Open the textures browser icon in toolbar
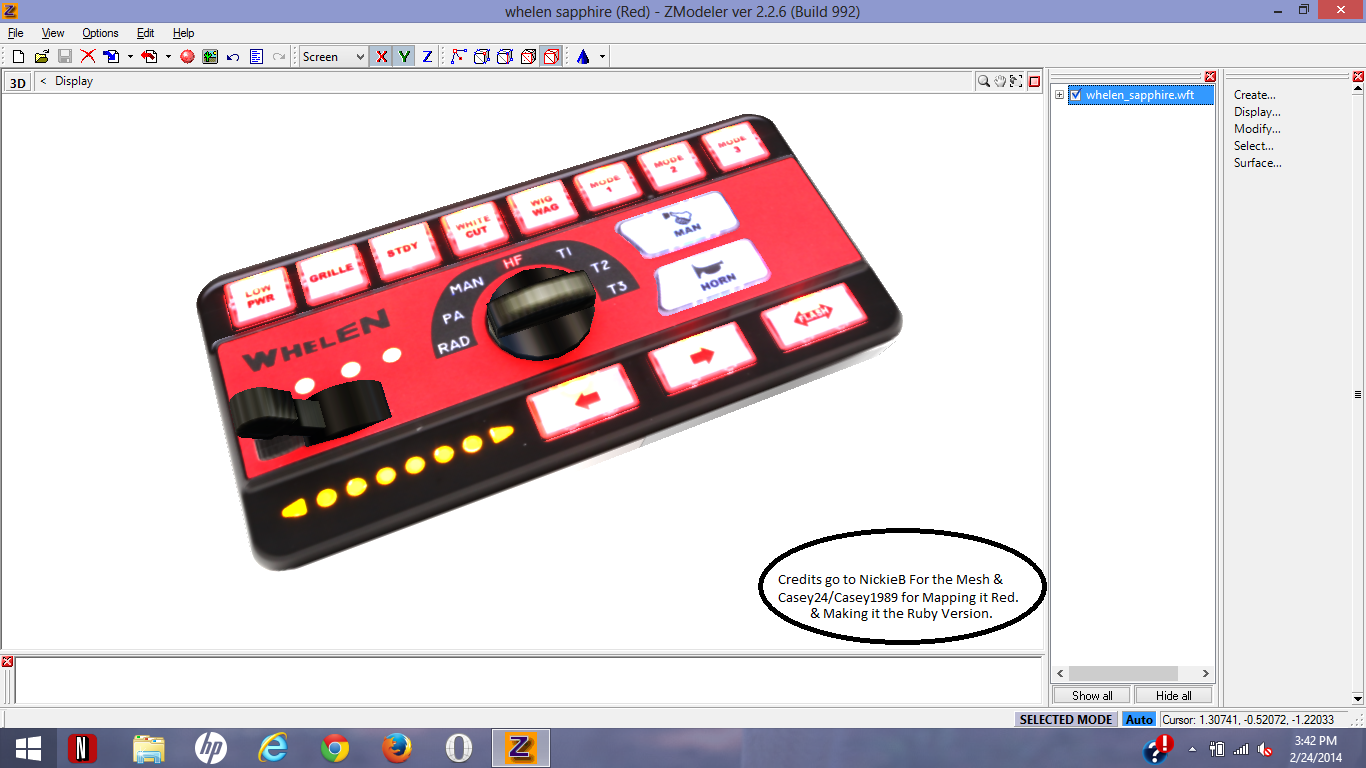Screen dimensions: 1366x768 pos(210,57)
